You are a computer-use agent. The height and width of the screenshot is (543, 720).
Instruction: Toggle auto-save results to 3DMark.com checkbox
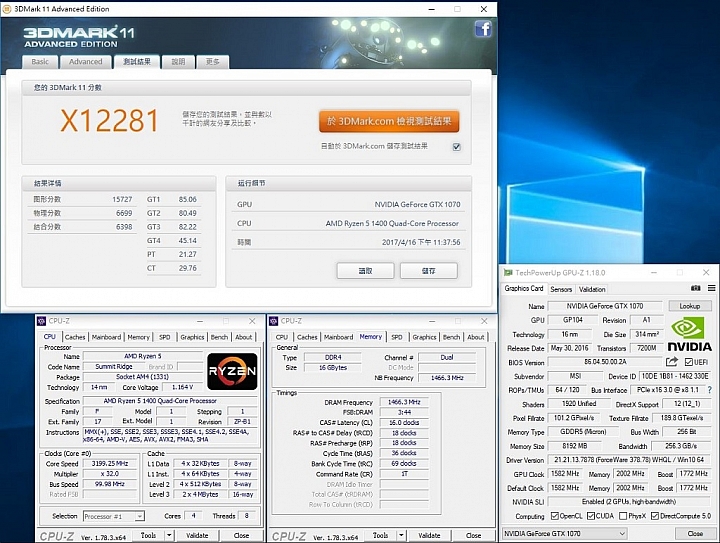point(456,146)
